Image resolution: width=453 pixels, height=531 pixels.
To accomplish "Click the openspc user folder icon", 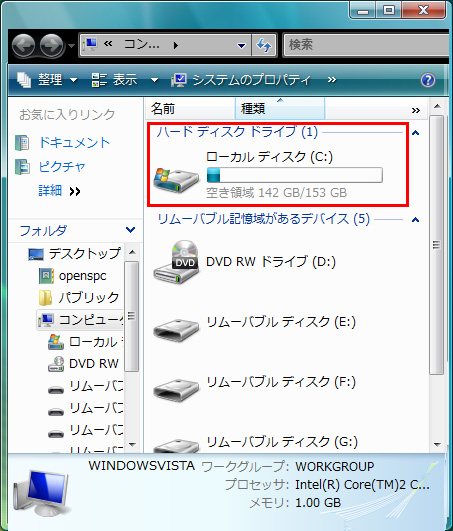I will tap(46, 276).
